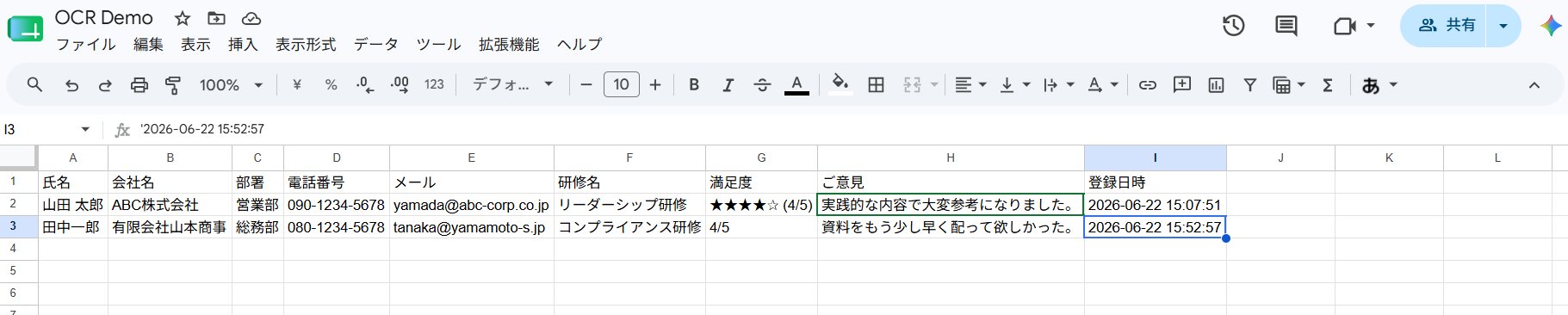This screenshot has height=315, width=1568.
Task: Click the name box showing I3
Action: (46, 129)
